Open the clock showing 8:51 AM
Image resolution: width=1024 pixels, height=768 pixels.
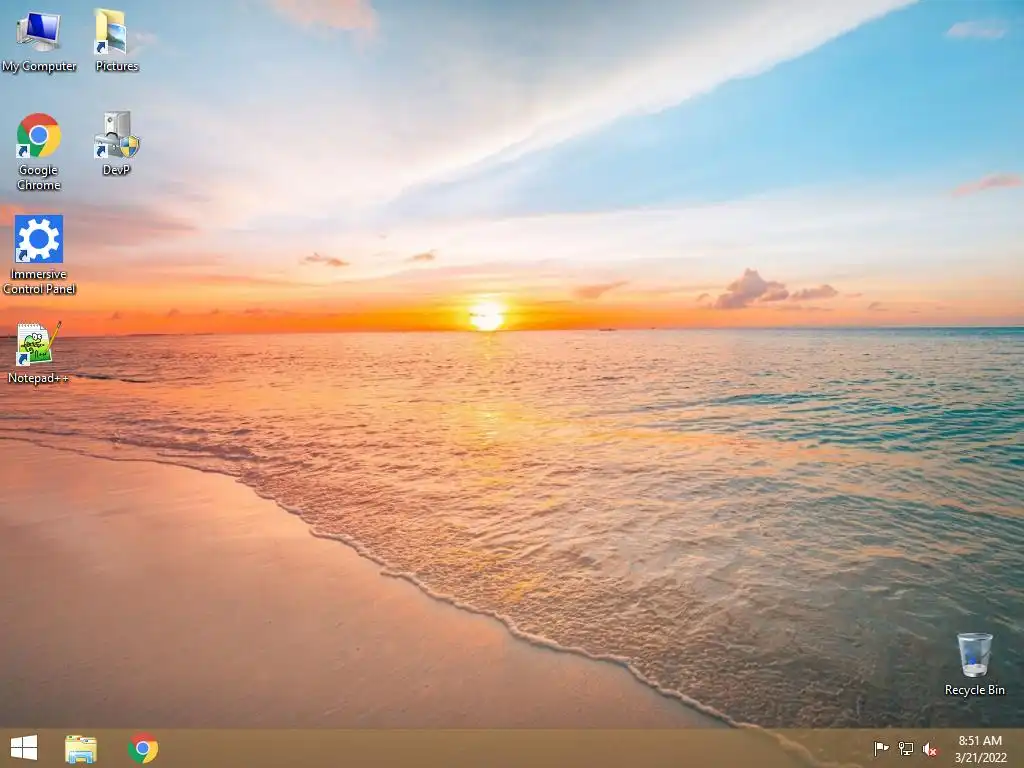pos(980,741)
